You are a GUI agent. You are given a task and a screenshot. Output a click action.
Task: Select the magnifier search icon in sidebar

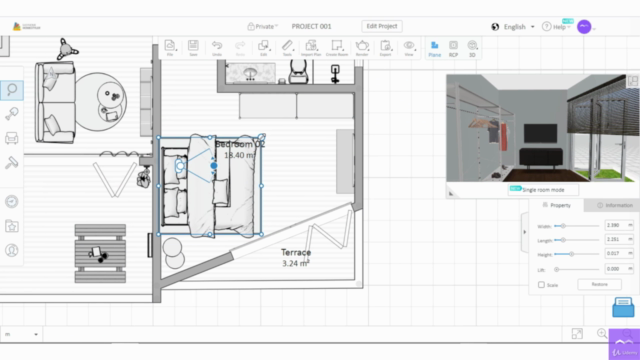pyautogui.click(x=12, y=90)
